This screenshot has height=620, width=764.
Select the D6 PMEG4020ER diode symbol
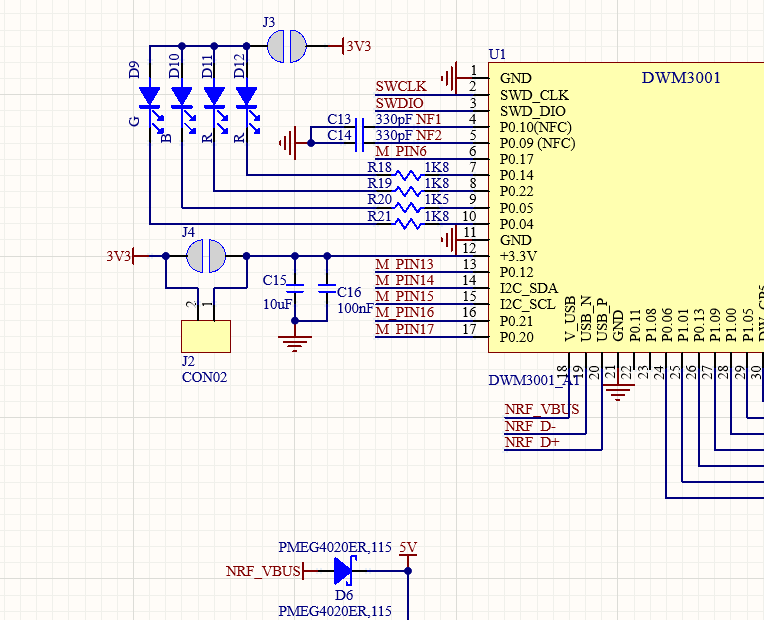[x=343, y=572]
